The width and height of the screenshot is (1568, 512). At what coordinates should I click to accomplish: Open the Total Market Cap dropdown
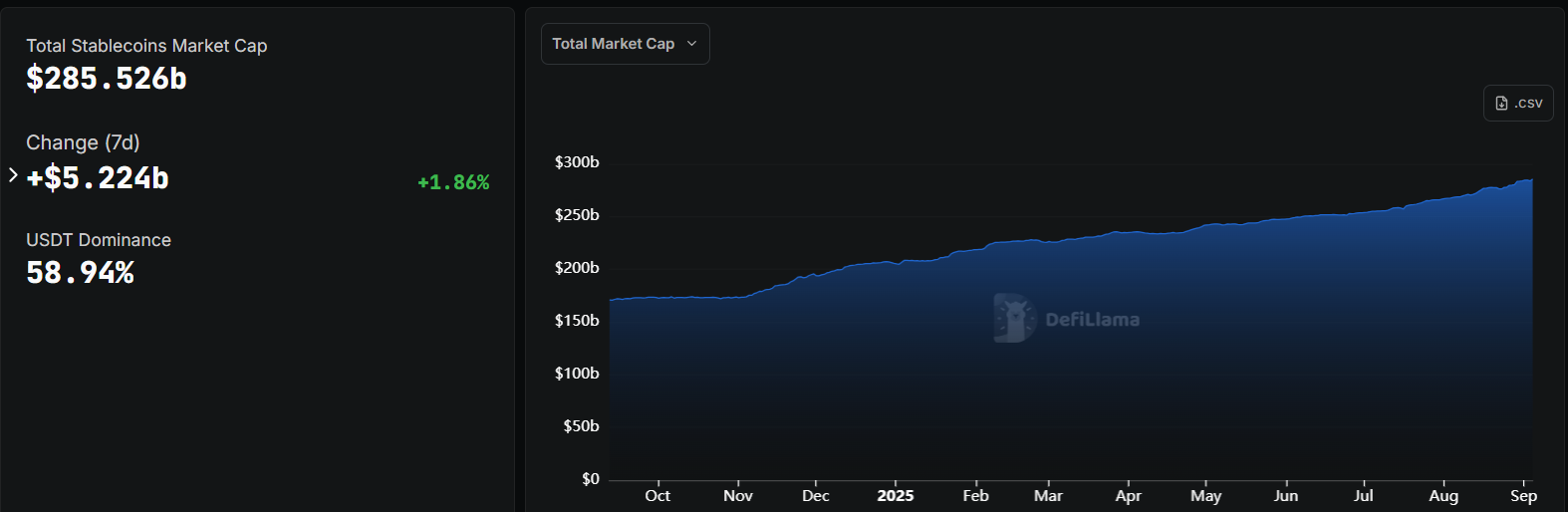coord(625,44)
